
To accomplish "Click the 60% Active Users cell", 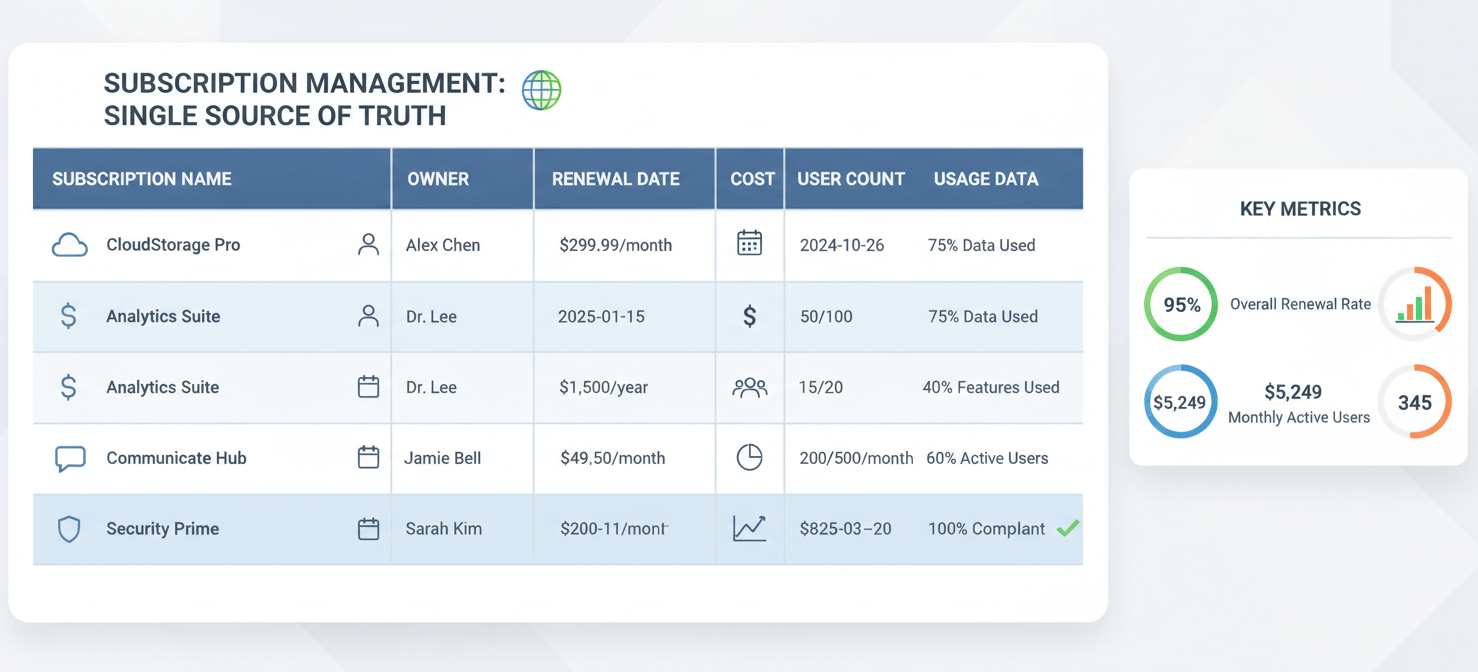I will [988, 458].
